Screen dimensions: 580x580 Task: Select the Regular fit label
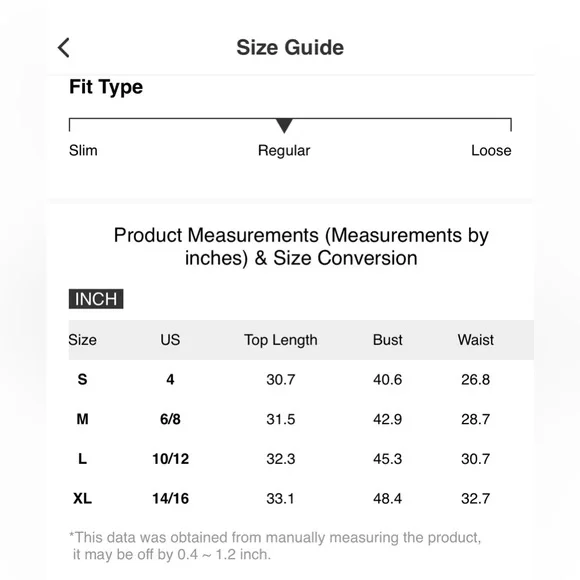tap(284, 151)
